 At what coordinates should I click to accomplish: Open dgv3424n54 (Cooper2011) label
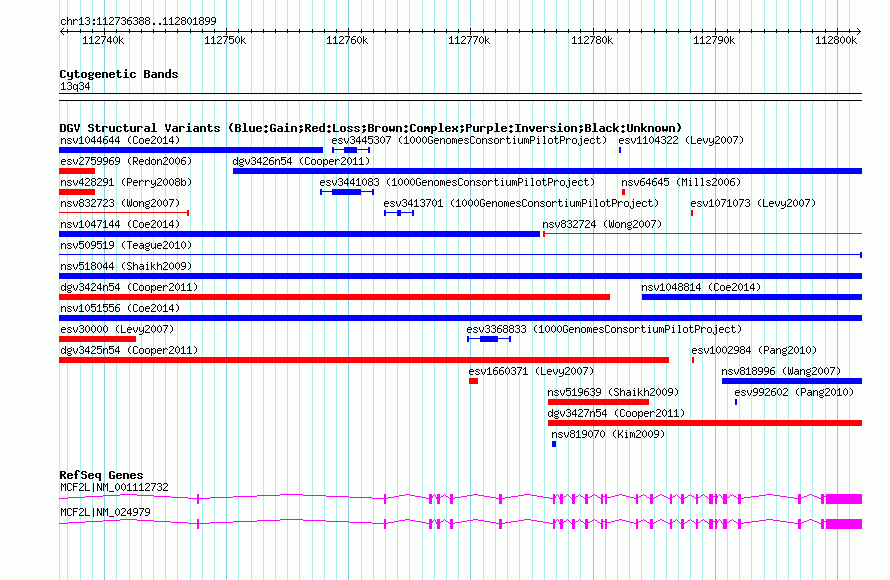(129, 287)
